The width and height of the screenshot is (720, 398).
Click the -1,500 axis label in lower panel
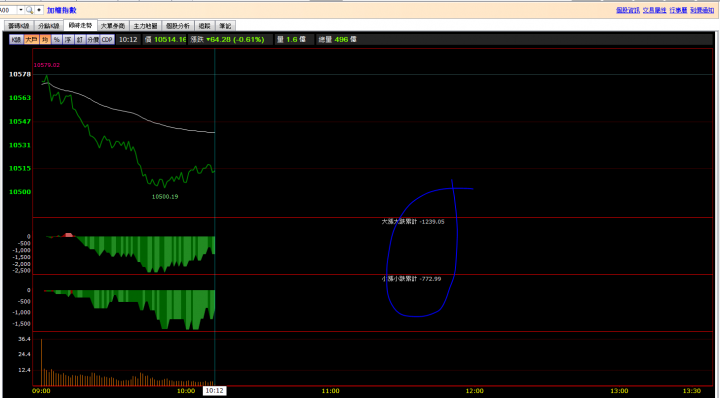(23, 324)
